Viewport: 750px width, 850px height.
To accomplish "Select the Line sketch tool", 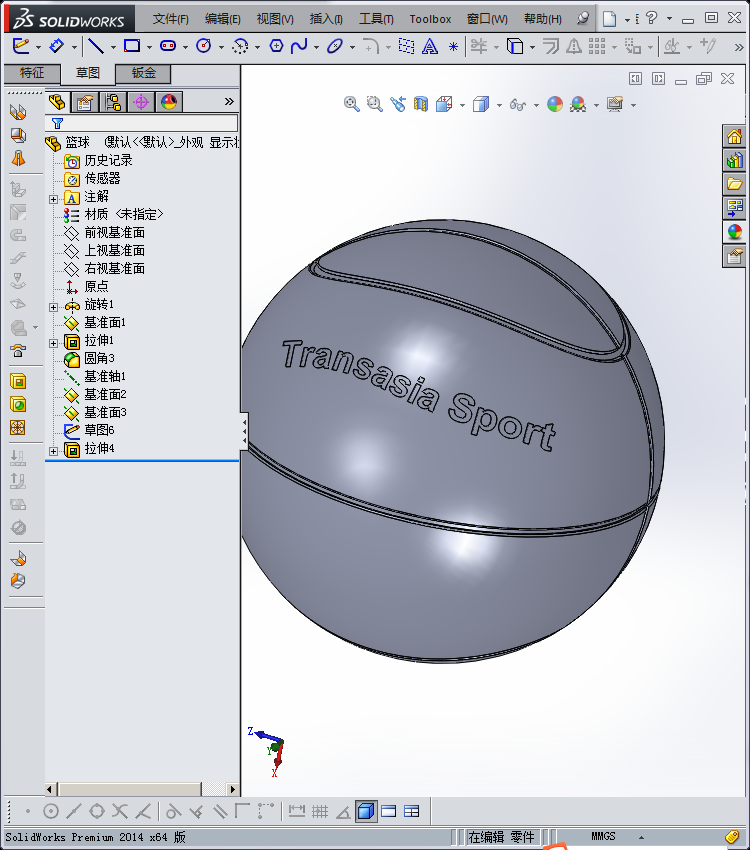I will click(x=96, y=46).
